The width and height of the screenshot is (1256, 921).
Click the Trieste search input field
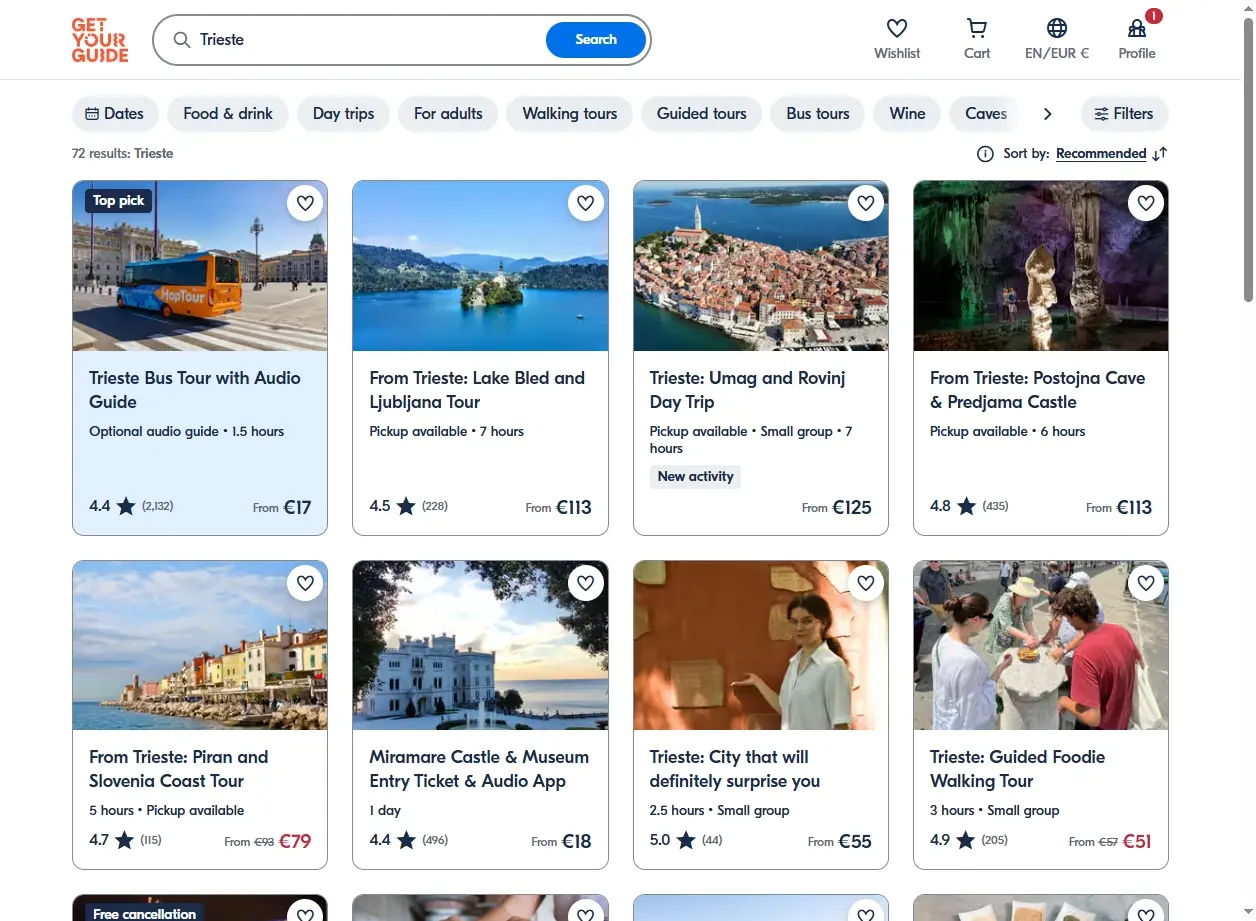(x=370, y=40)
